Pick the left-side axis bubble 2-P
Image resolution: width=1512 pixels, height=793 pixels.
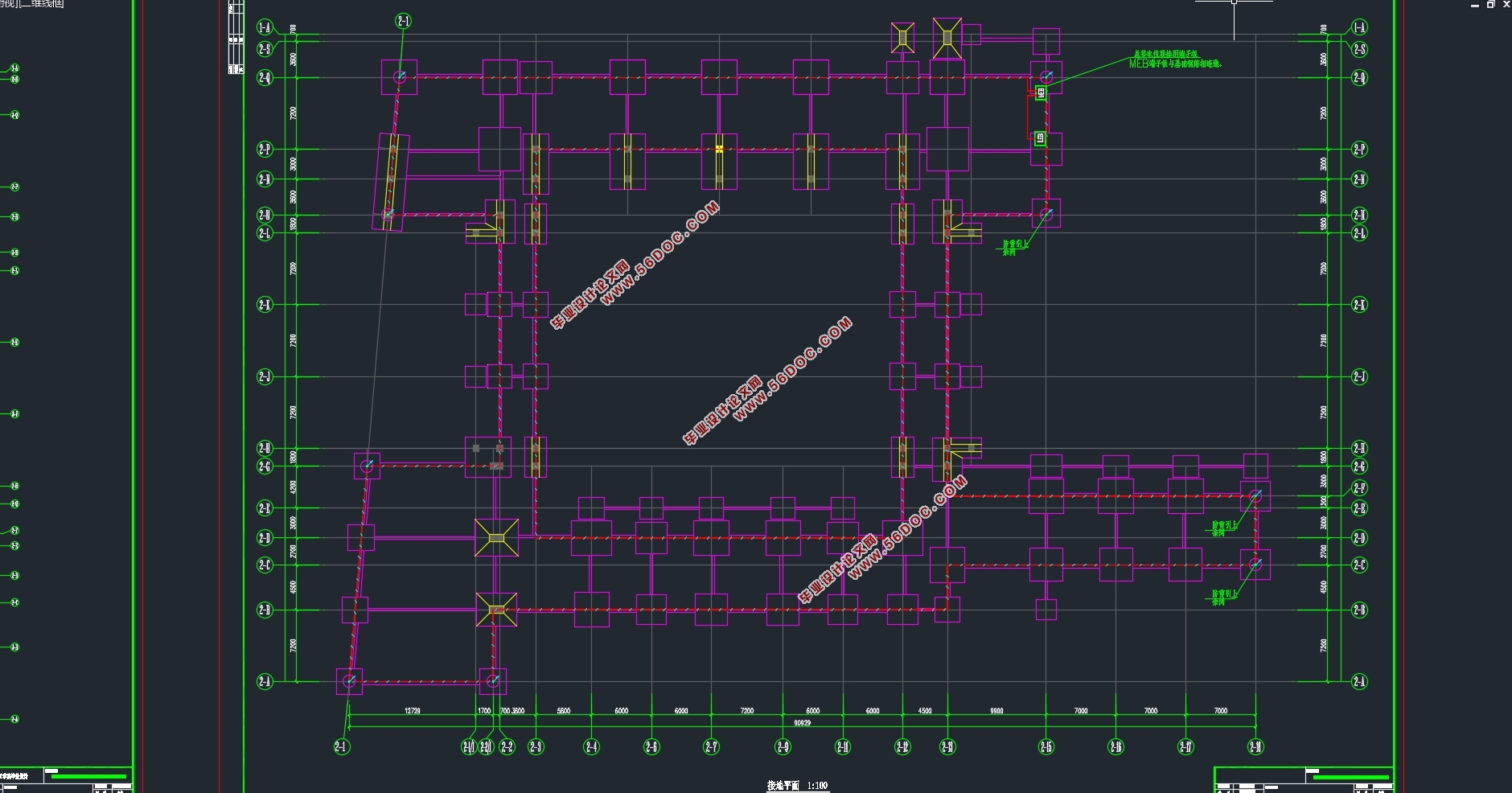[x=265, y=150]
